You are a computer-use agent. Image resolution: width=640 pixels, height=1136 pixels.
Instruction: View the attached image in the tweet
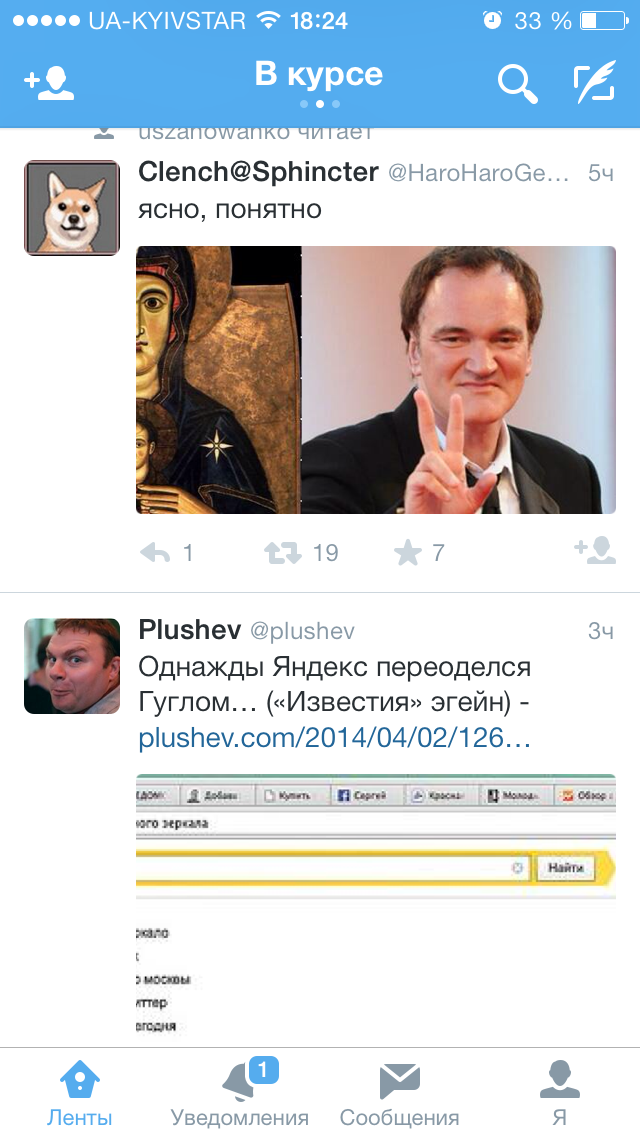click(x=376, y=380)
